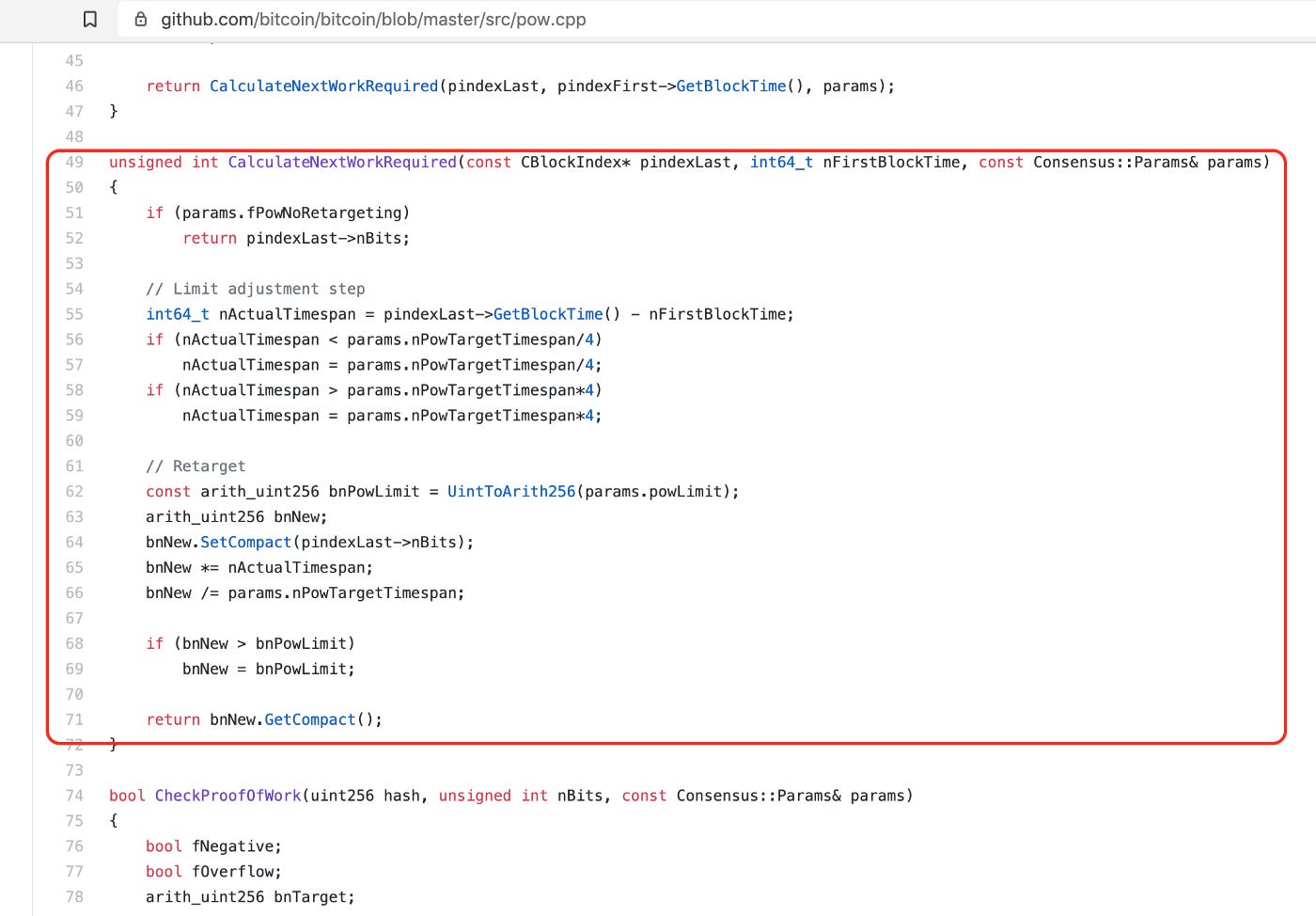
Task: Click the "// Retarget" comment on line 61
Action: [x=196, y=466]
